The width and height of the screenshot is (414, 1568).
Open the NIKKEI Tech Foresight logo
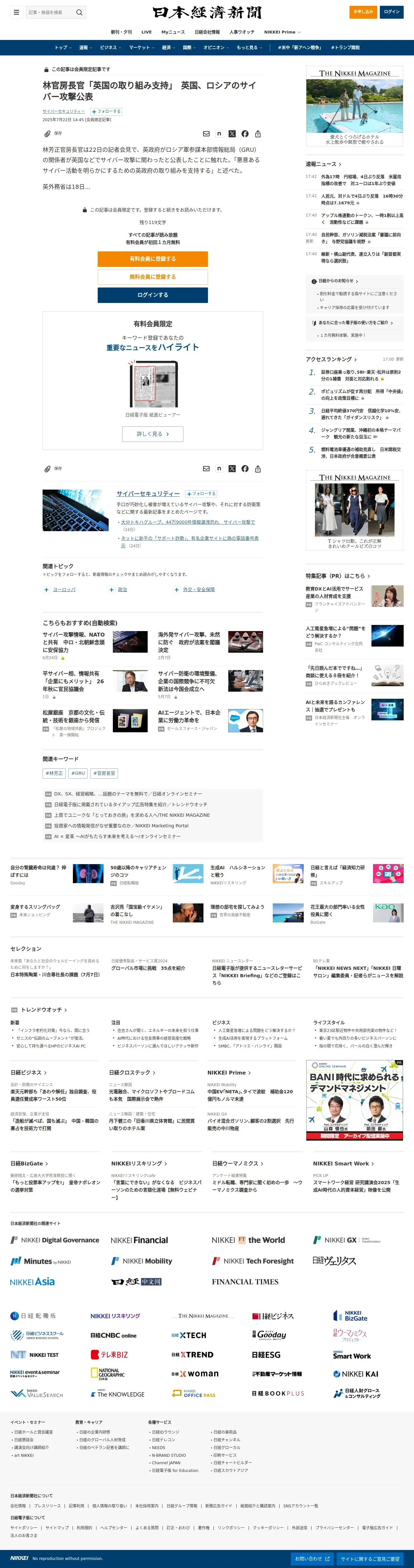253,1261
